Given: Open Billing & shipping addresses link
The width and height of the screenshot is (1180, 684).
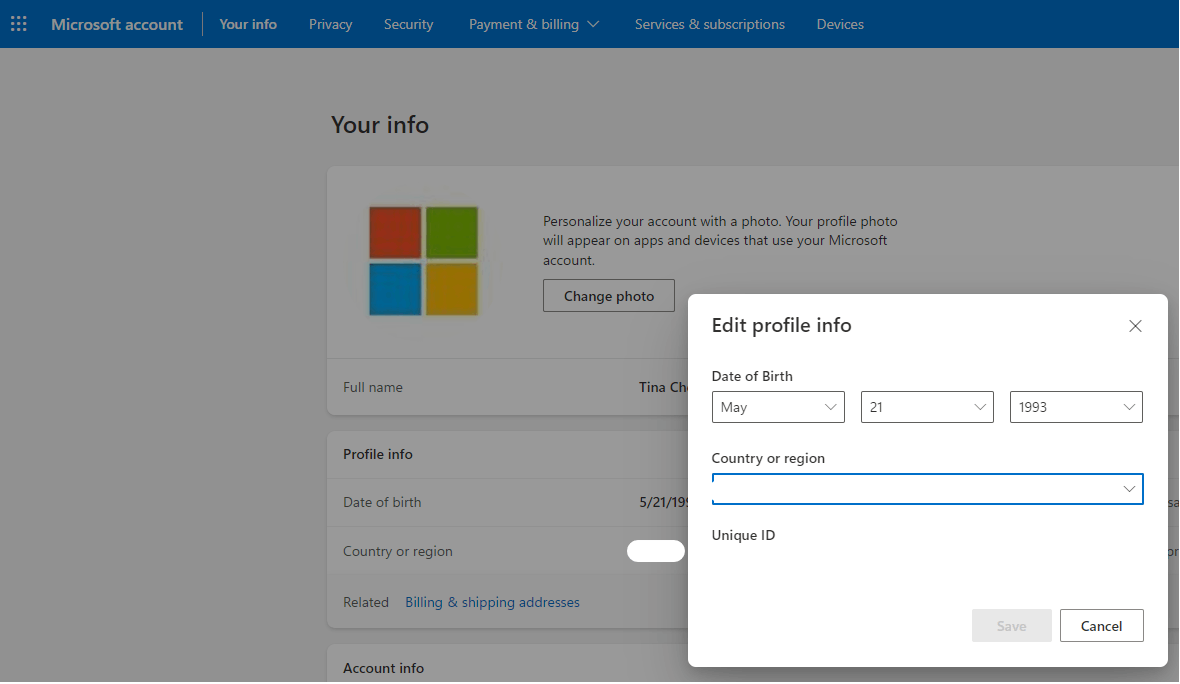Looking at the screenshot, I should (492, 602).
